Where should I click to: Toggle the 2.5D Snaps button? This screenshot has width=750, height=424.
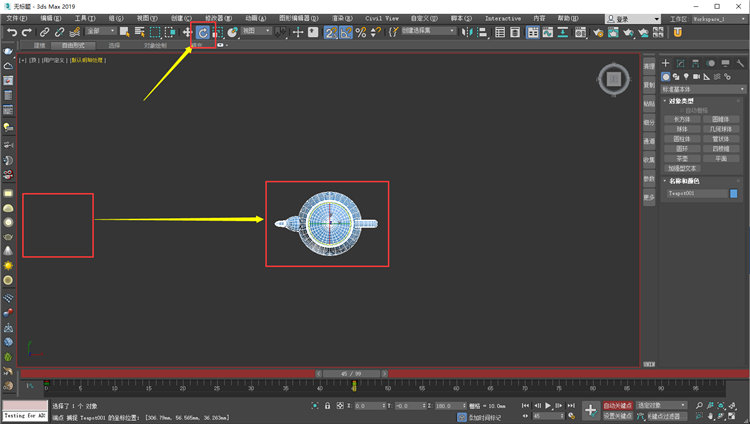[331, 32]
